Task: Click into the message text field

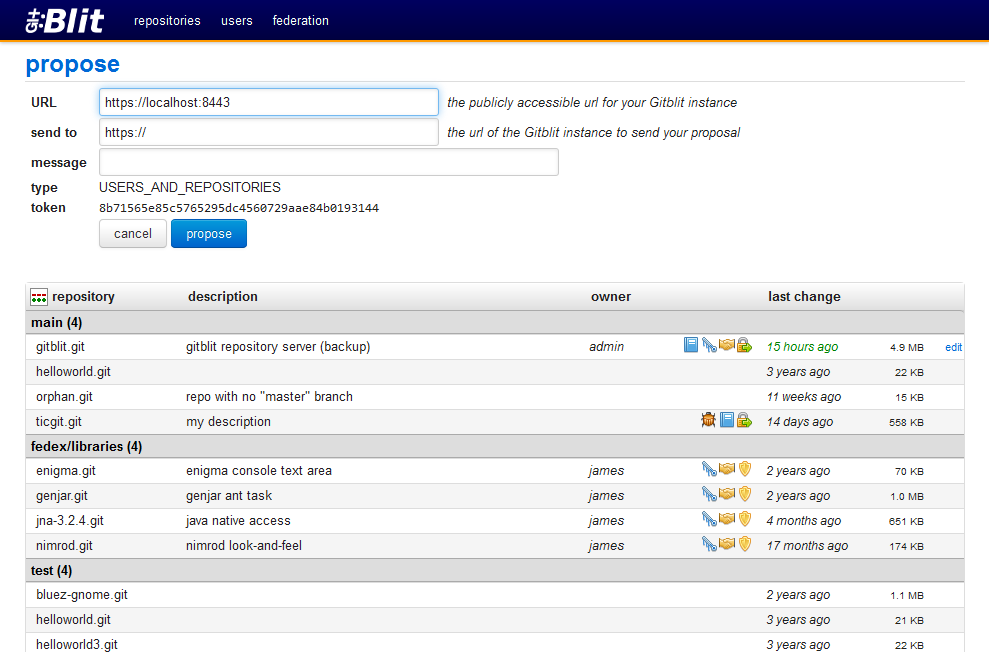Action: click(328, 162)
